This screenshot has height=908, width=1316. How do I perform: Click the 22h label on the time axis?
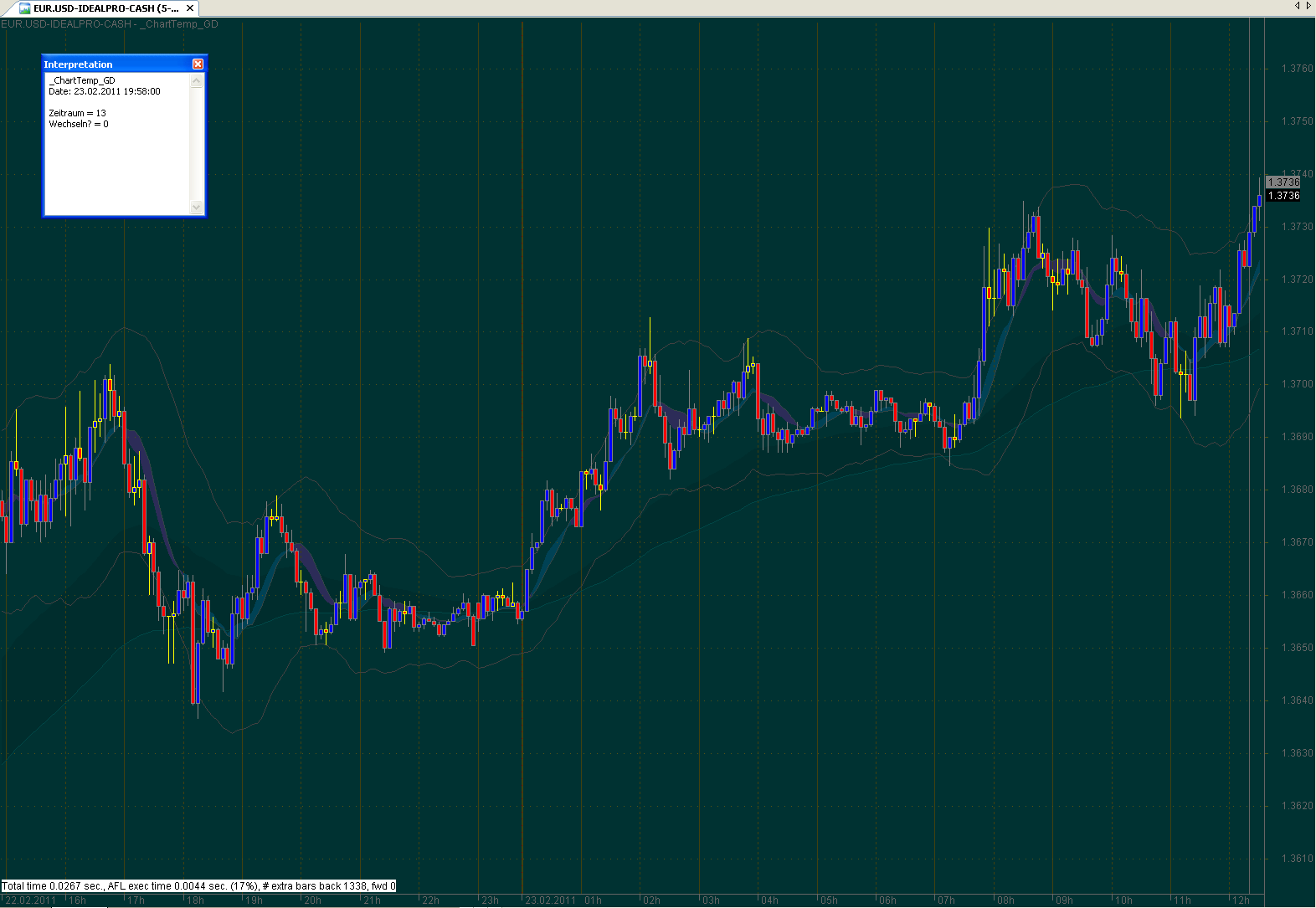pos(431,900)
